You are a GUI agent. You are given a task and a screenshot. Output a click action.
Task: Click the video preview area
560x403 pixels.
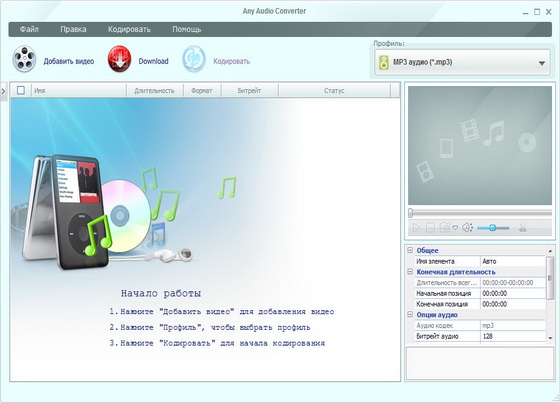pyautogui.click(x=480, y=145)
